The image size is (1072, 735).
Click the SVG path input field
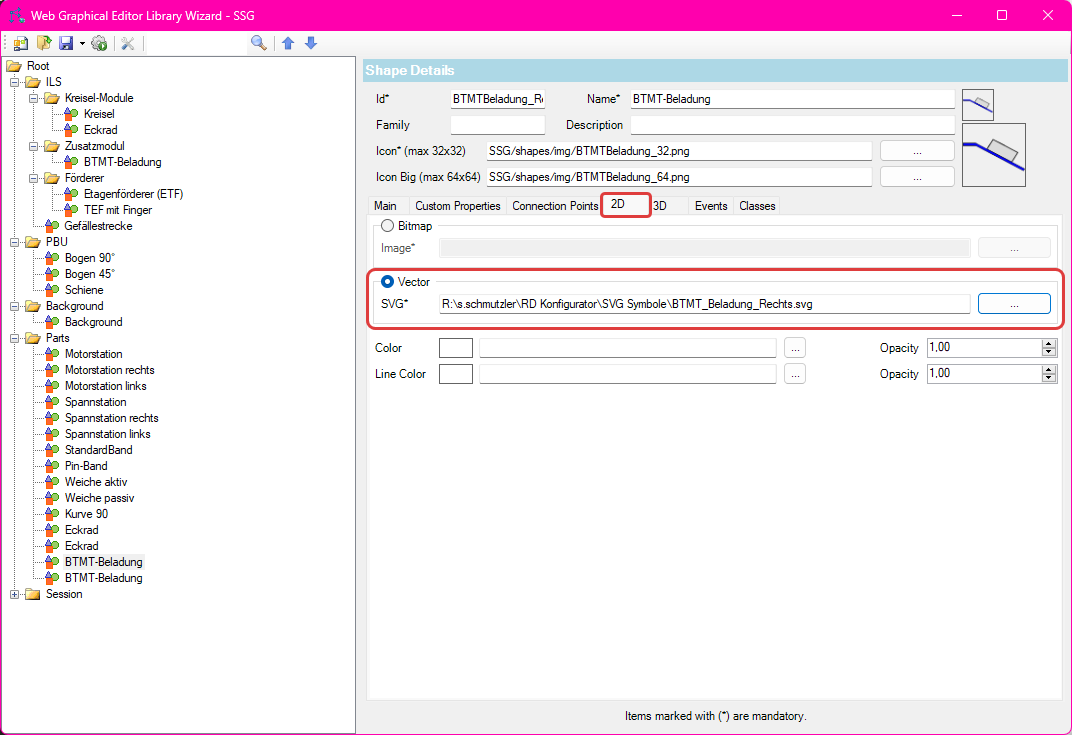click(x=704, y=304)
